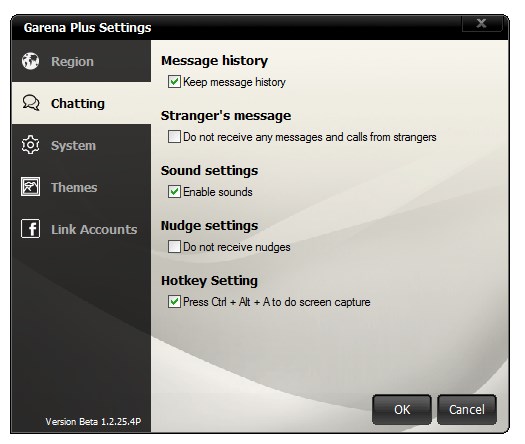Toggle the Ctrl + Alt + A screen capture hotkey
This screenshot has height=444, width=525.
[174, 301]
